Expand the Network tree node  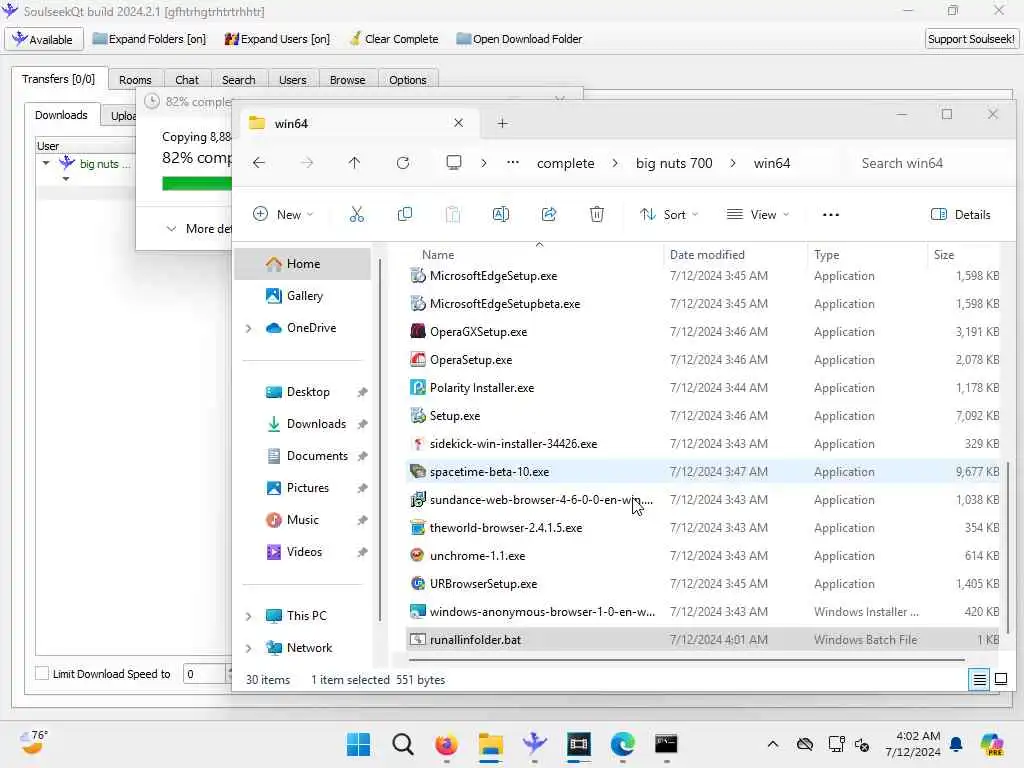click(248, 648)
